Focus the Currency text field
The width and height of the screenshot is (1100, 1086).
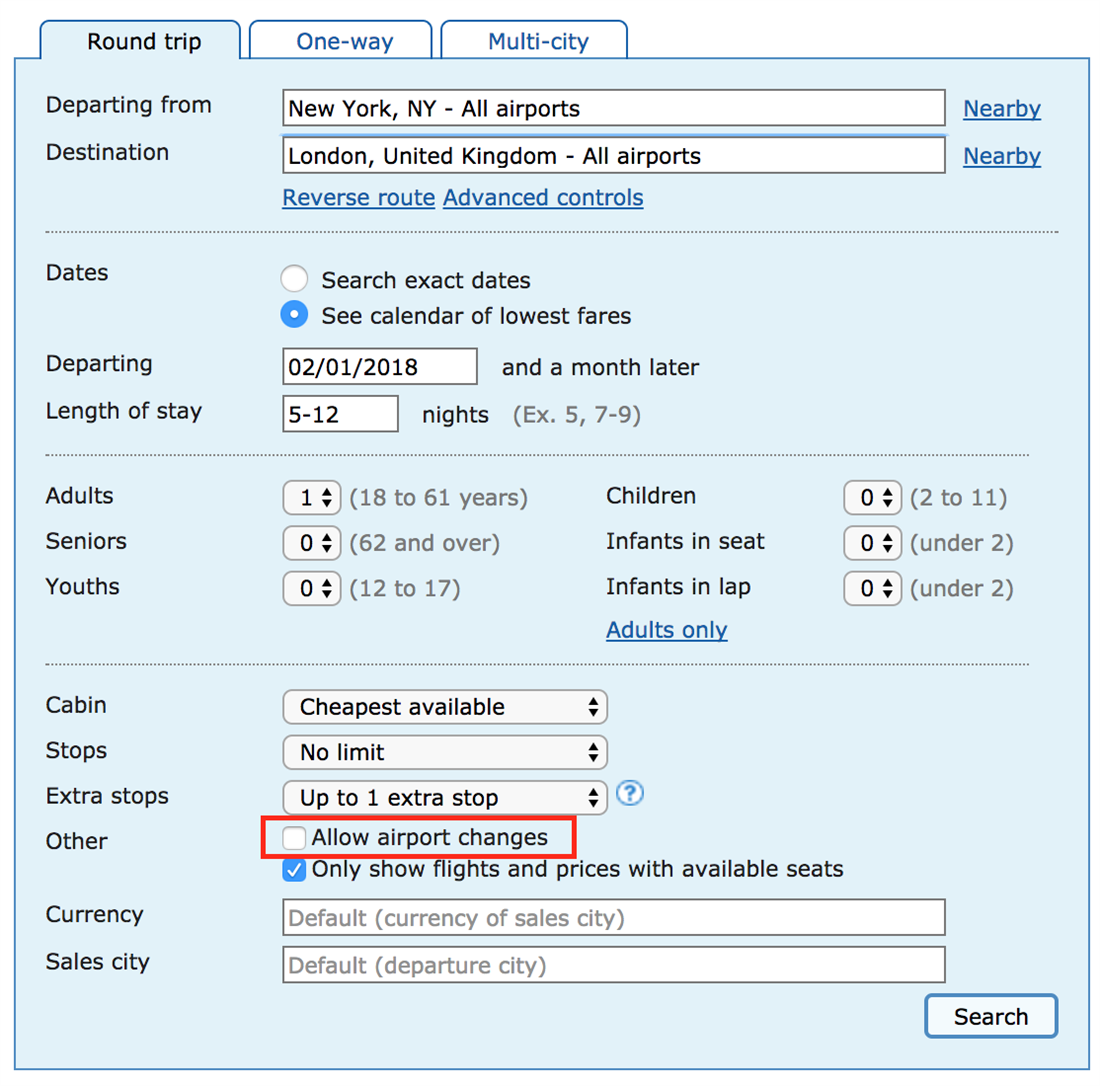(613, 917)
